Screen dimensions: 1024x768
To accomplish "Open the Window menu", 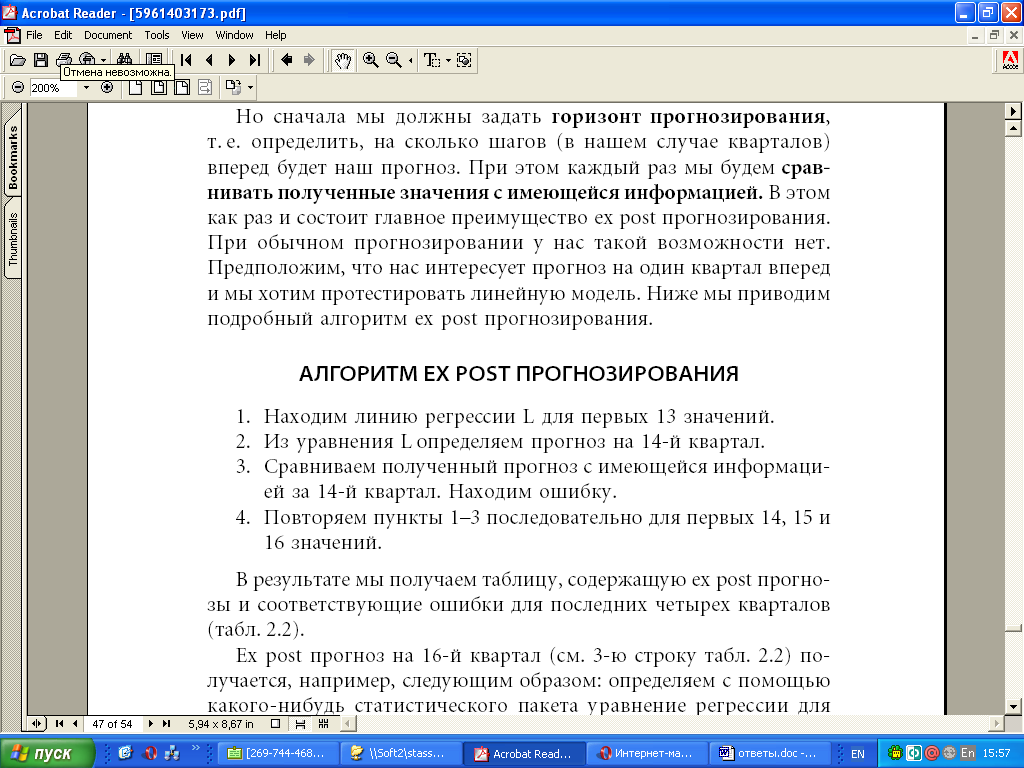I will 234,35.
